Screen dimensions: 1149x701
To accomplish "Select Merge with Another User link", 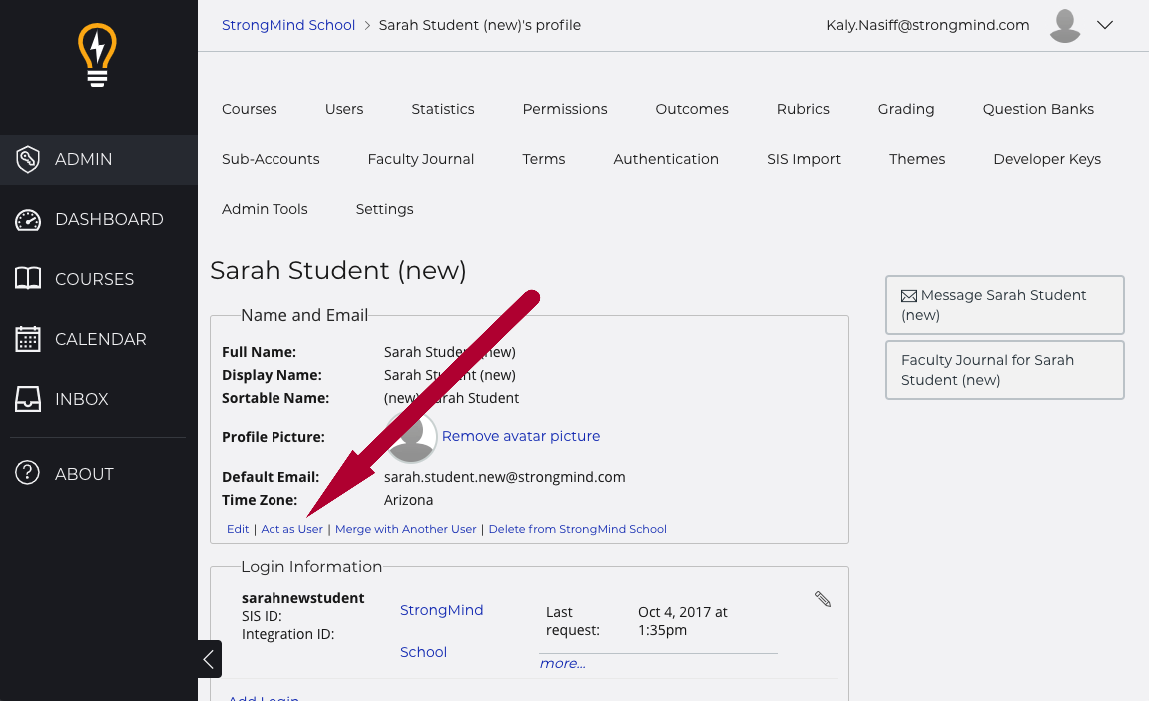I will pos(405,529).
